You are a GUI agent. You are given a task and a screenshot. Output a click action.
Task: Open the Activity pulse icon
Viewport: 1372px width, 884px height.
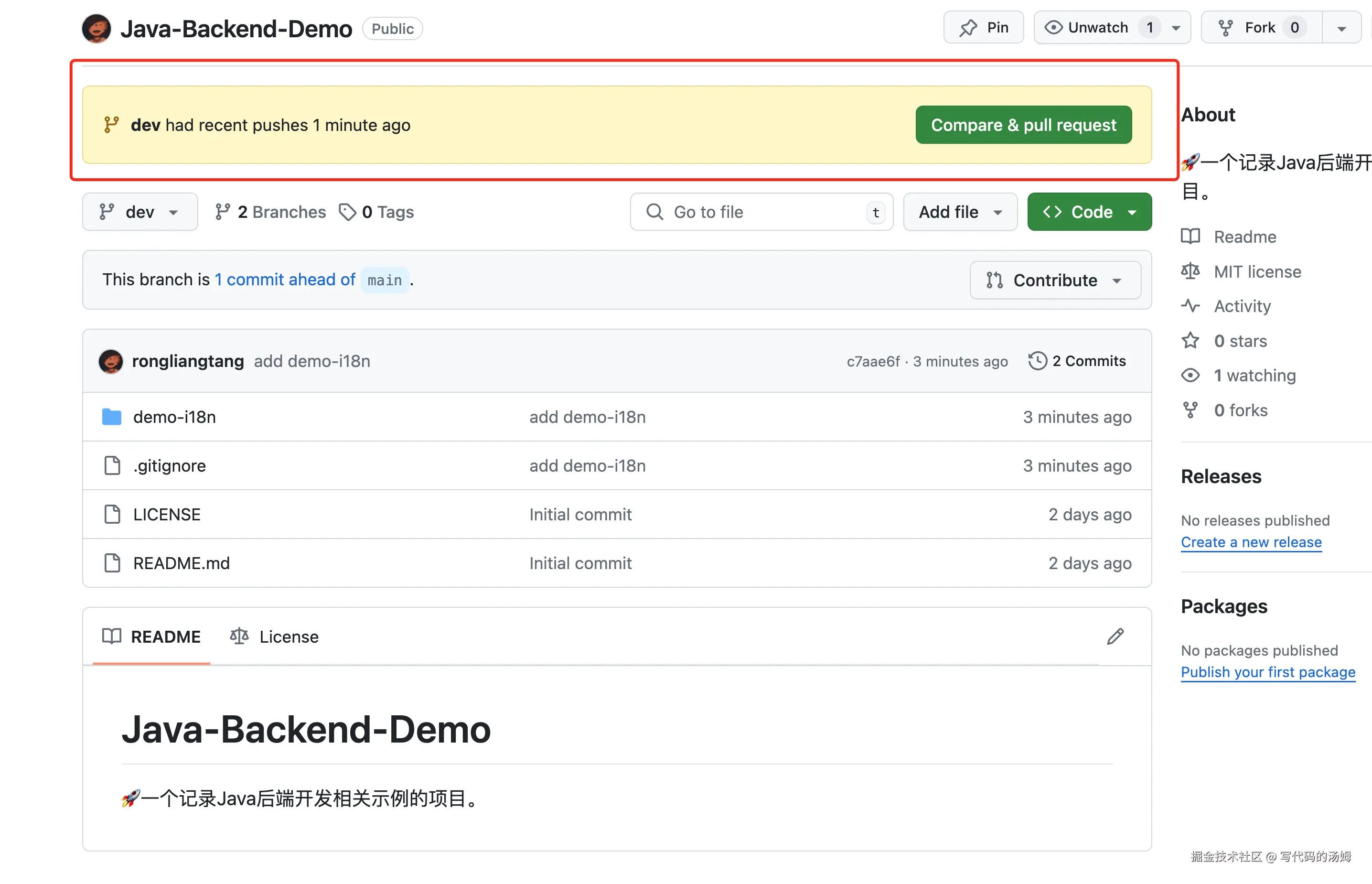(x=1190, y=306)
